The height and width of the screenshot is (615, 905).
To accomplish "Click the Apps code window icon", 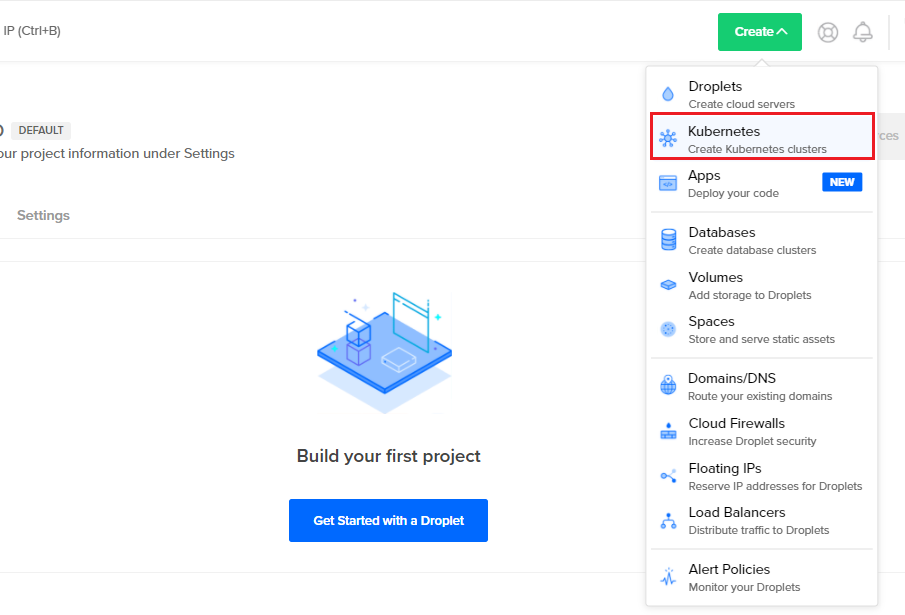I will pos(668,183).
